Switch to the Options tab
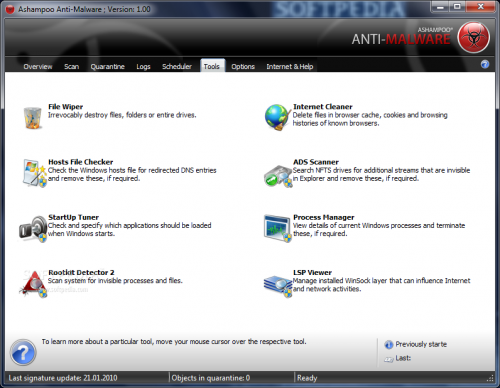The height and width of the screenshot is (388, 500). 243,67
